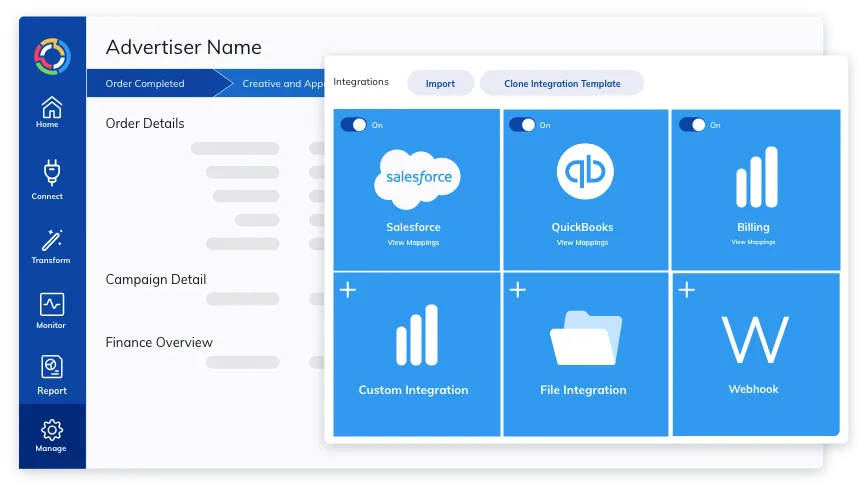Open View Mappings under QuickBooks
This screenshot has width=868, height=491.
coord(582,242)
